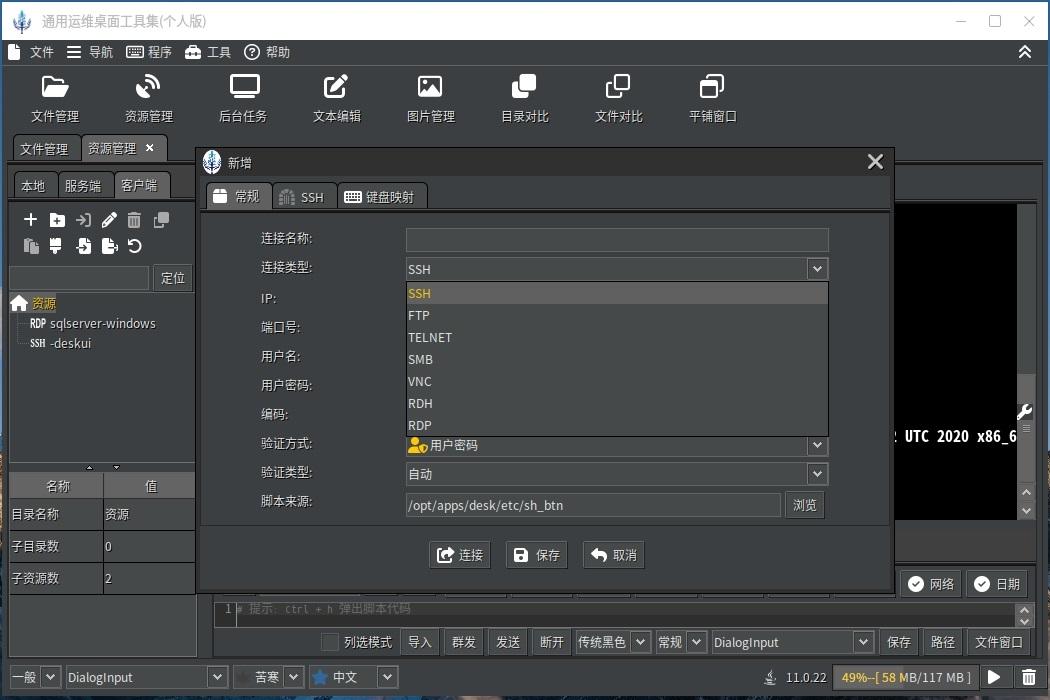Open the 中文 language dropdown
The height and width of the screenshot is (700, 1050).
tap(354, 677)
